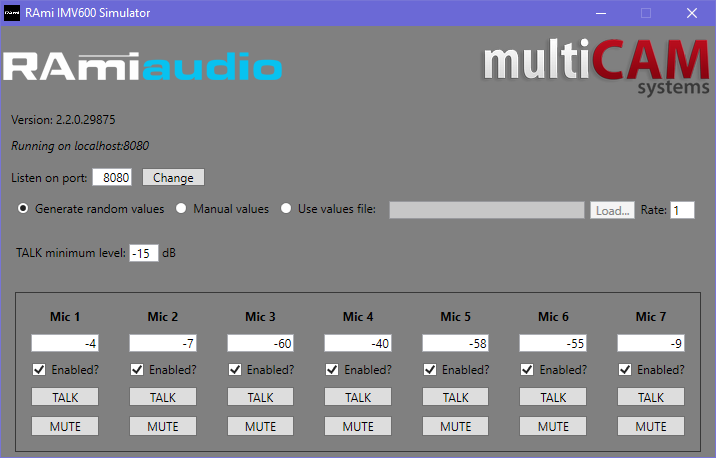Toggle Mic 2 Enabled checkbox
Screen dimensions: 716x458
137,369
